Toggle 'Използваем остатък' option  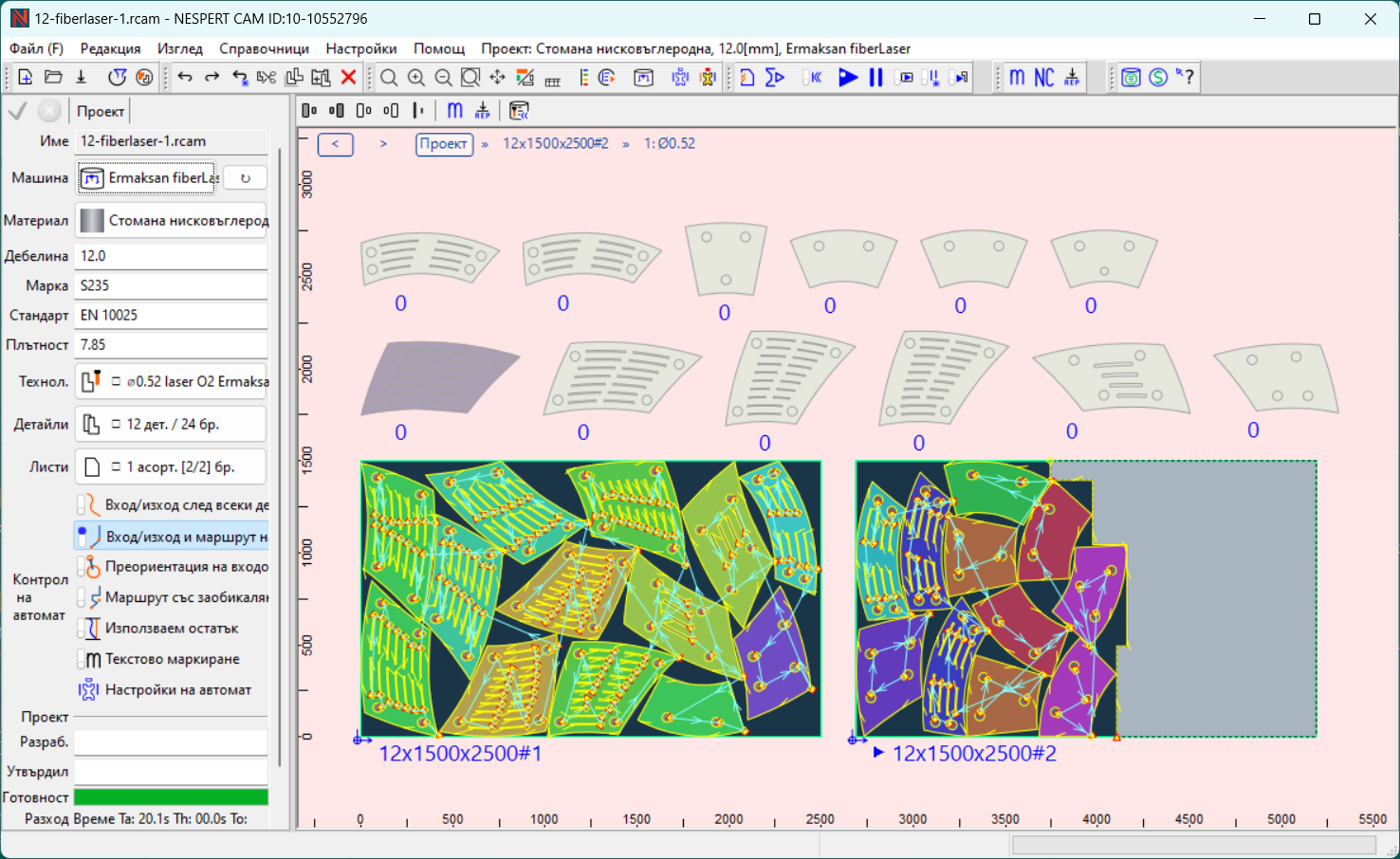pos(171,629)
